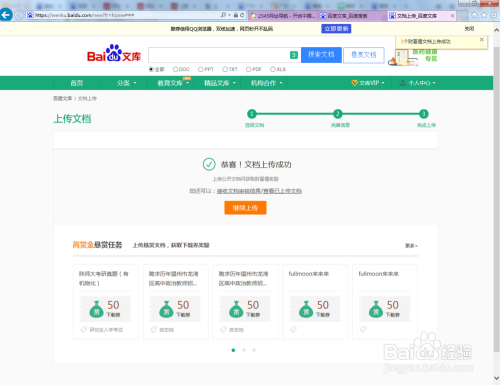Click the 立即更新 button in top banner
Screen dimensions: 500x385
coord(336,29)
